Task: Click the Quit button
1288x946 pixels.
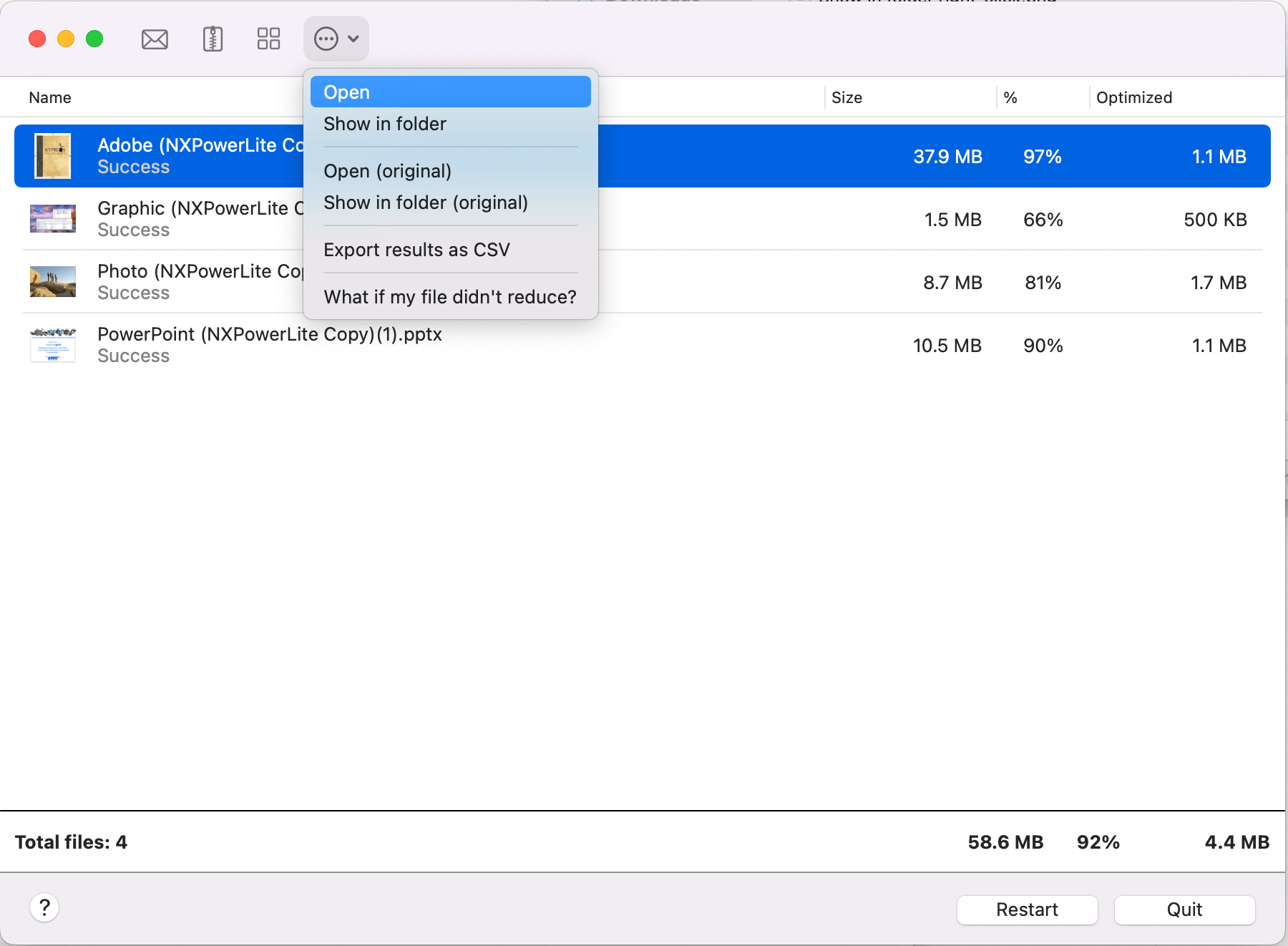Action: 1184,910
